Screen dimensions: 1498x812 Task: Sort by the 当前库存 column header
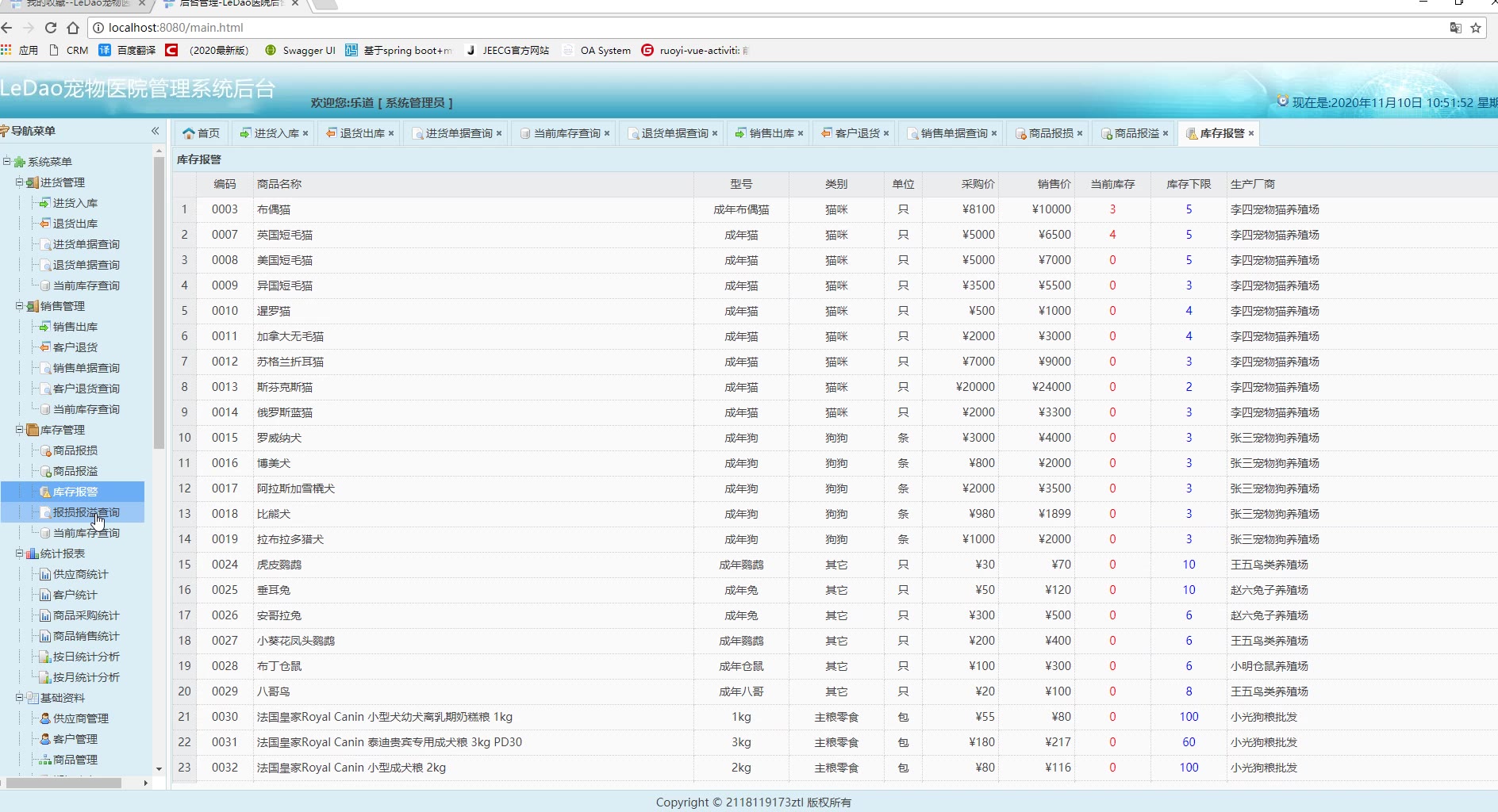(1112, 184)
